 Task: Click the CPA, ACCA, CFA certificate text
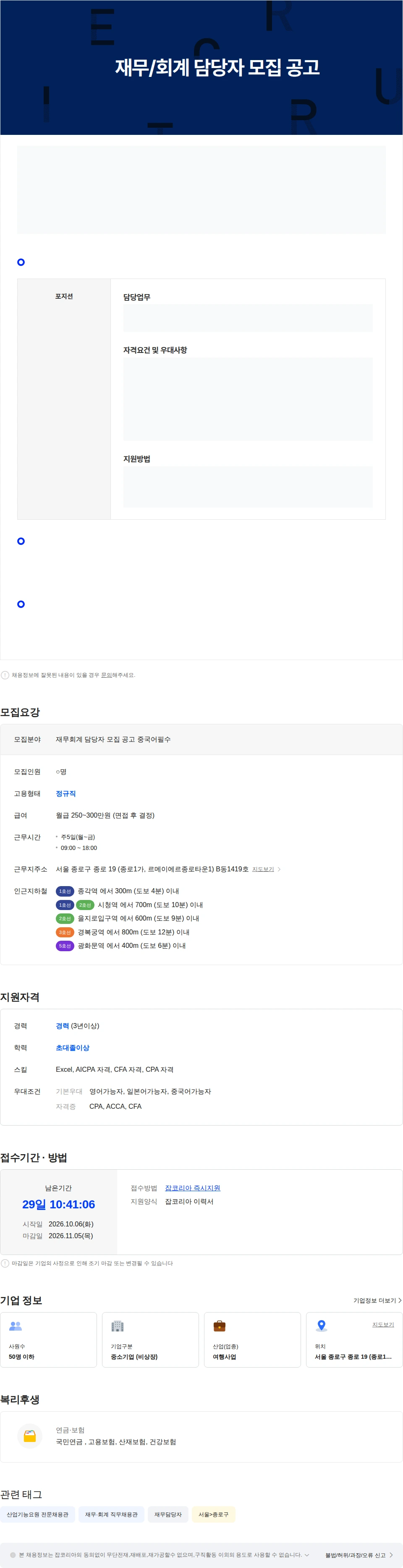[x=115, y=1106]
